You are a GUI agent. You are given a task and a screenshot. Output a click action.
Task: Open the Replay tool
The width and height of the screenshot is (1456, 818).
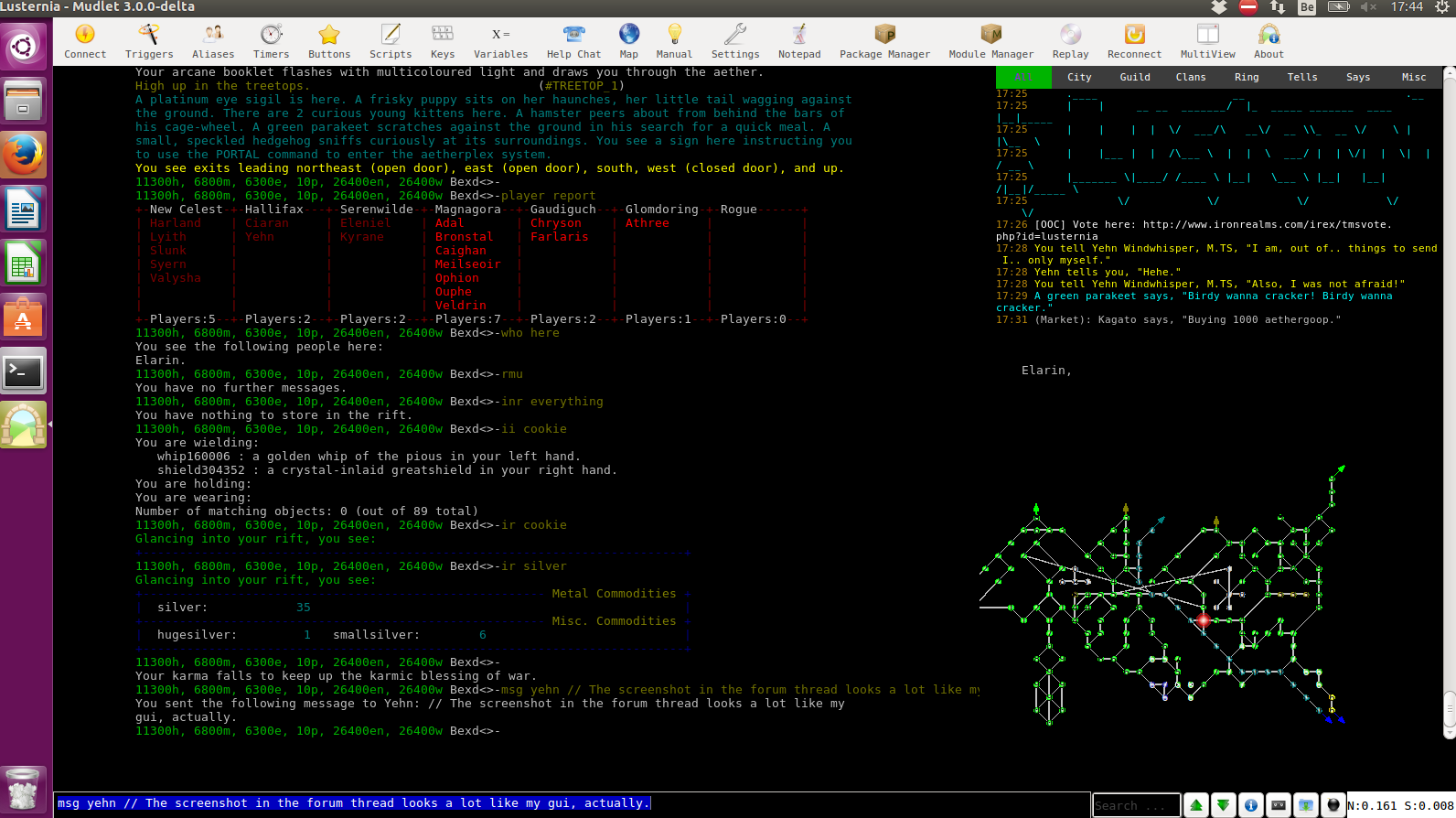[1071, 42]
